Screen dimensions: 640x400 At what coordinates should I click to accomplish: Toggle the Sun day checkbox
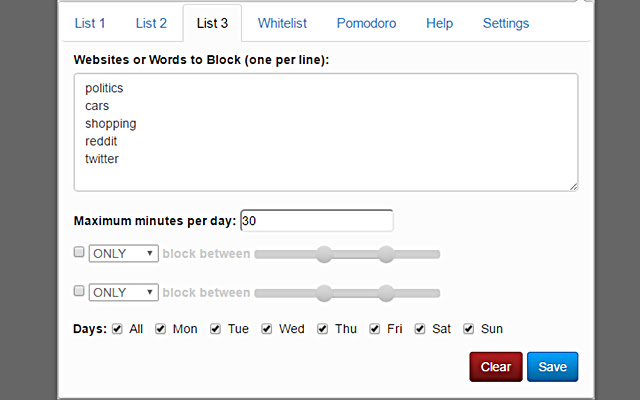[469, 328]
